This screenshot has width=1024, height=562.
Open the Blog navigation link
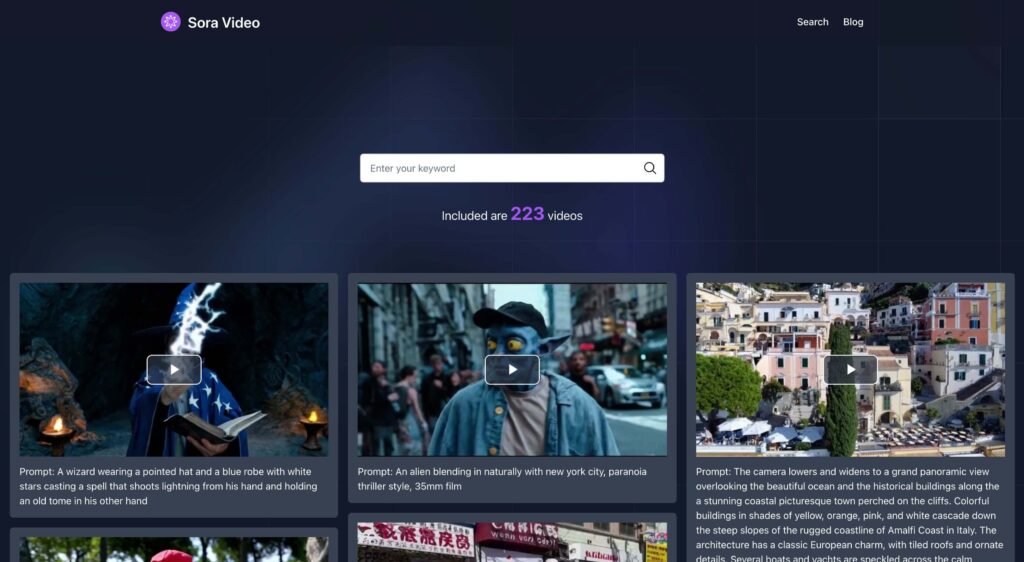point(853,22)
